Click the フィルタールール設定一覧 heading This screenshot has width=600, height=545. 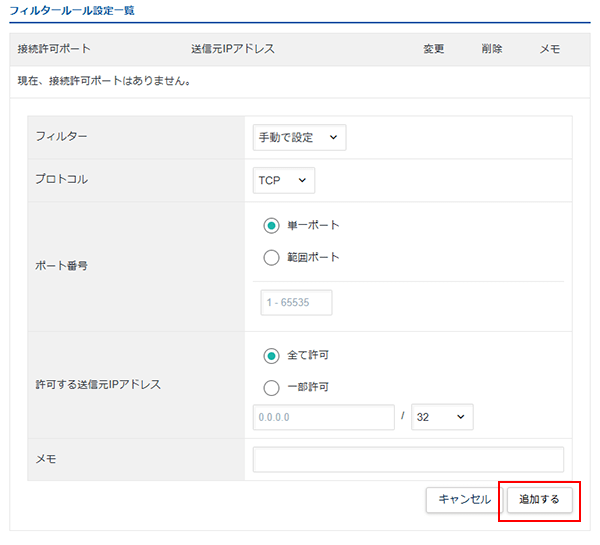coord(72,11)
